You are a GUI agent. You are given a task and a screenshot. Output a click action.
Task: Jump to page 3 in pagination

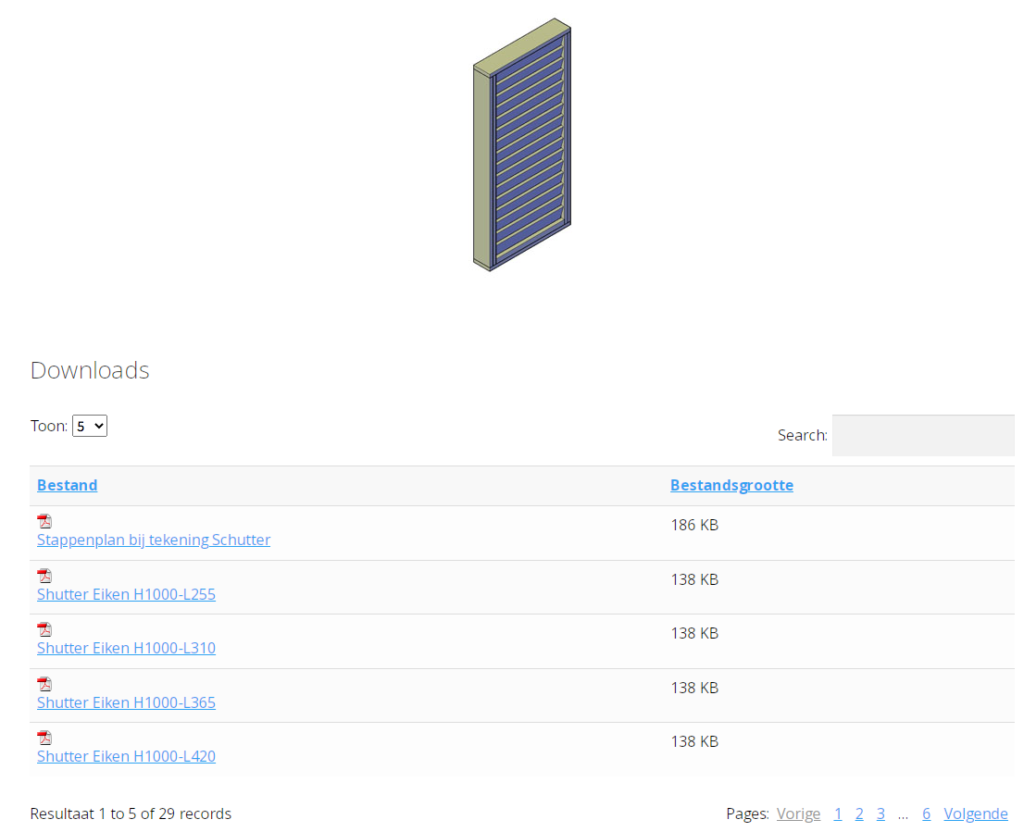click(x=881, y=814)
